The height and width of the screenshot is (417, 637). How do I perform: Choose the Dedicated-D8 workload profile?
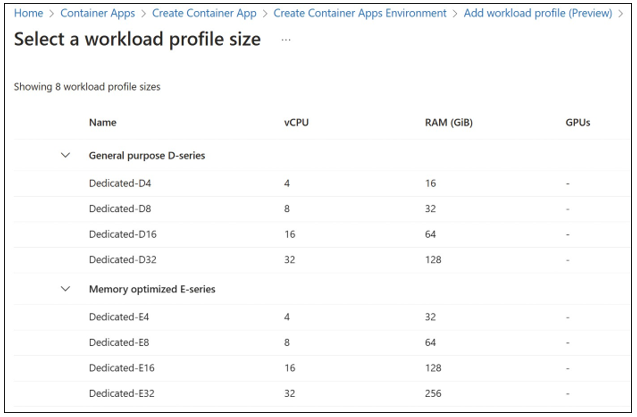322,209
